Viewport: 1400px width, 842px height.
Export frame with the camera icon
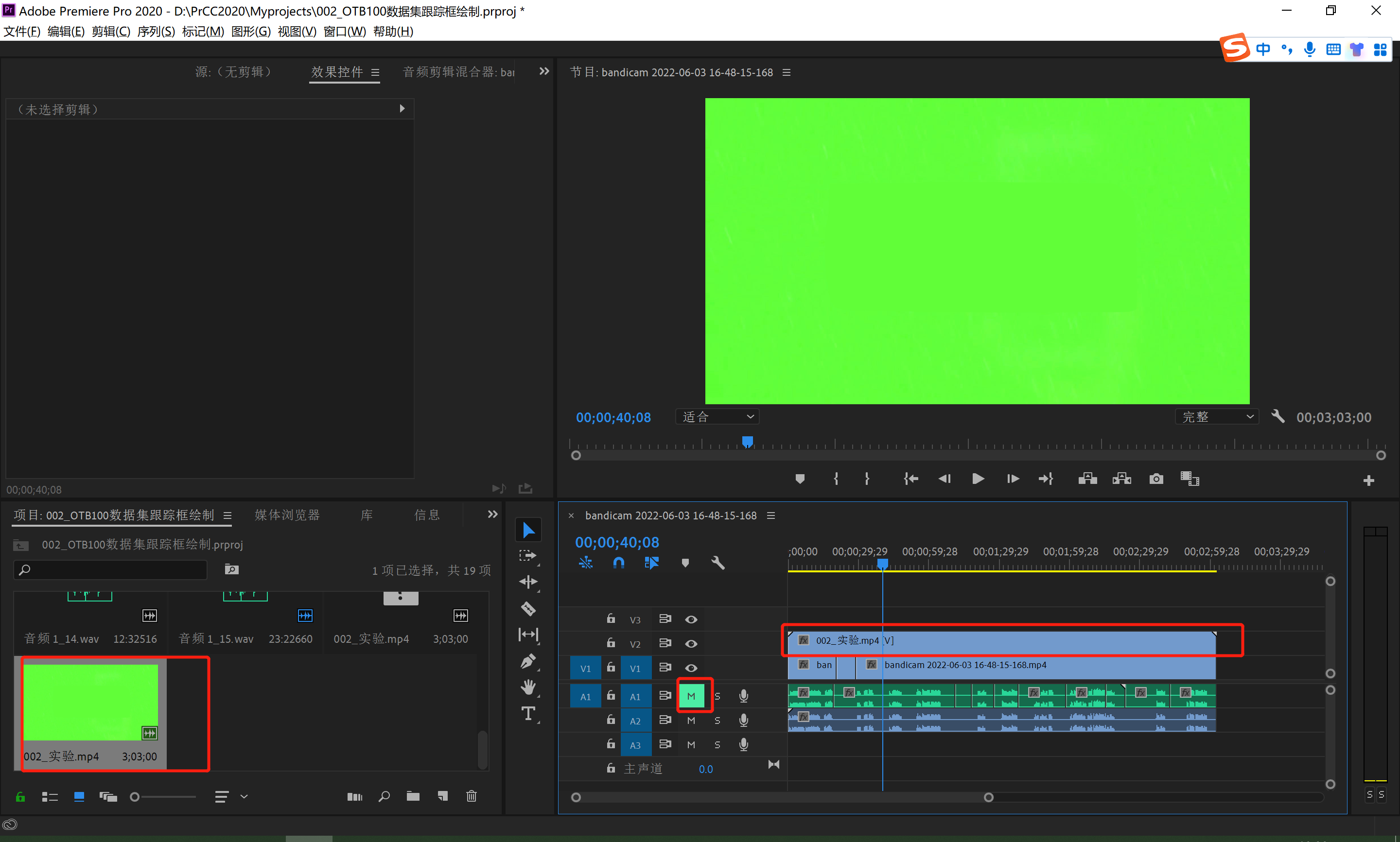(1156, 479)
